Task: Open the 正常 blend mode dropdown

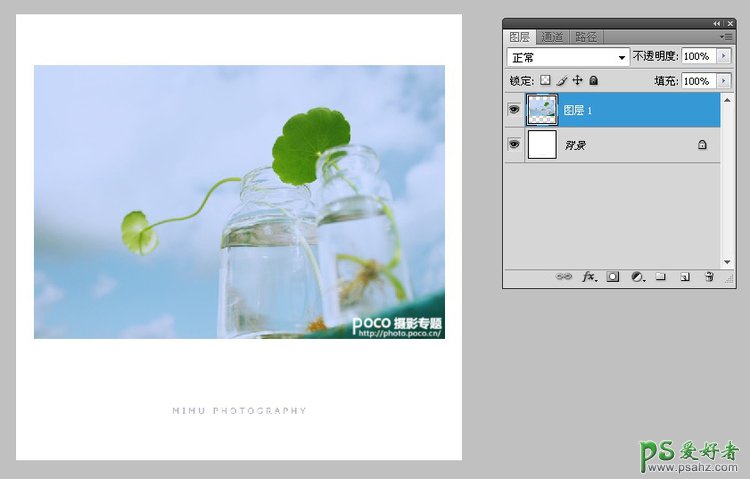Action: (568, 57)
